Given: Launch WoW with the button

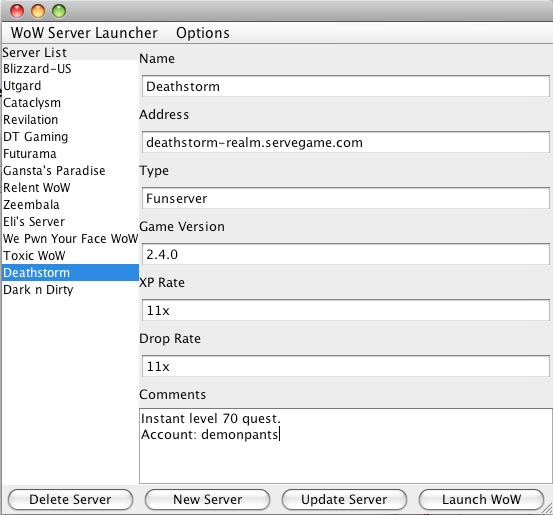Looking at the screenshot, I should click(x=481, y=499).
